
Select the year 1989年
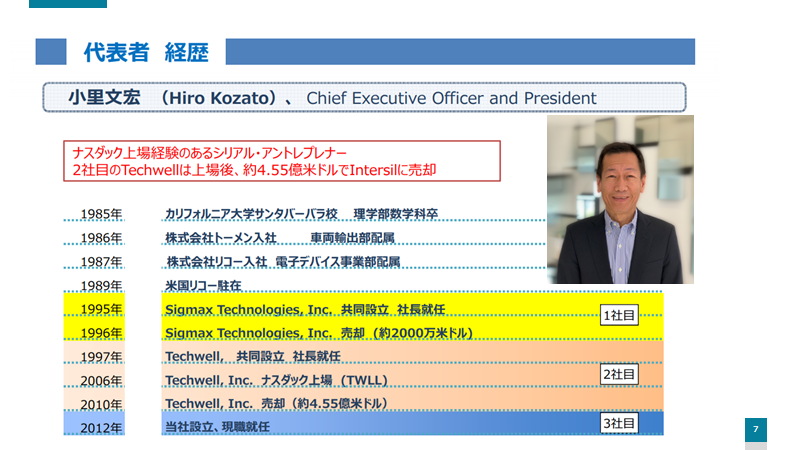coord(101,286)
